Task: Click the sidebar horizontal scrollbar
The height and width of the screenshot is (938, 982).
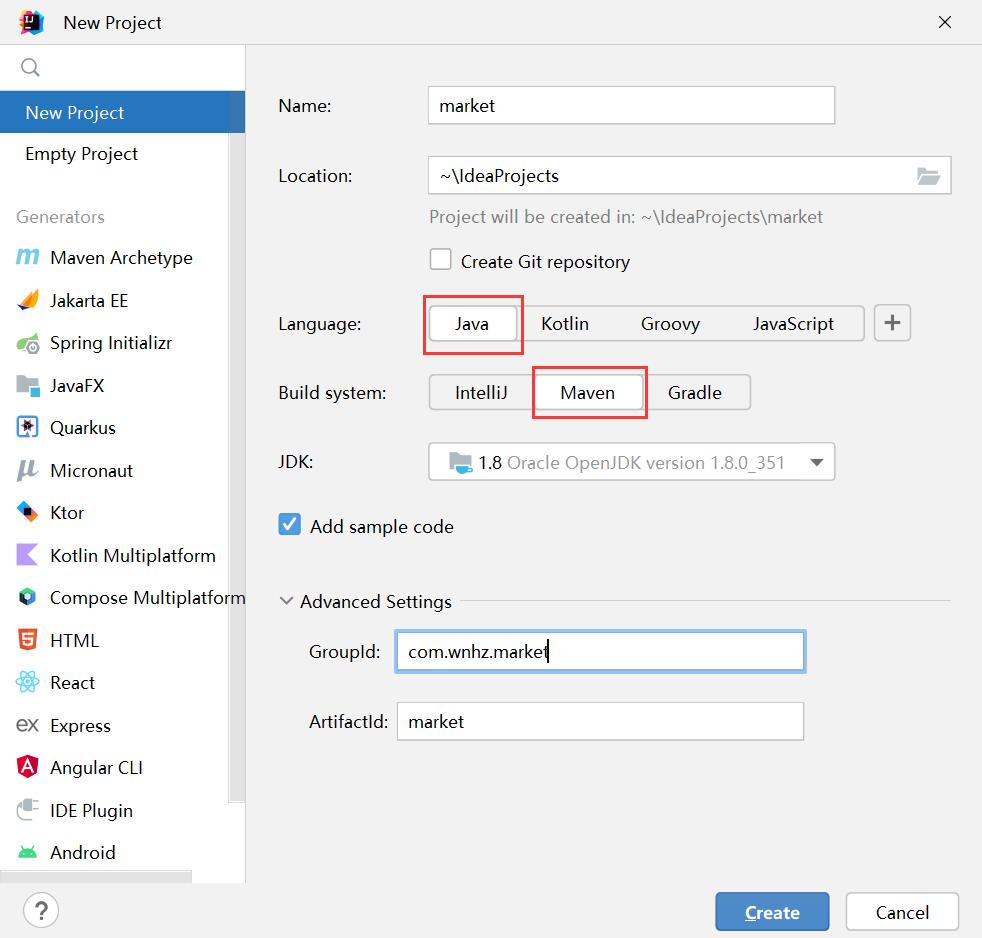Action: [x=96, y=877]
